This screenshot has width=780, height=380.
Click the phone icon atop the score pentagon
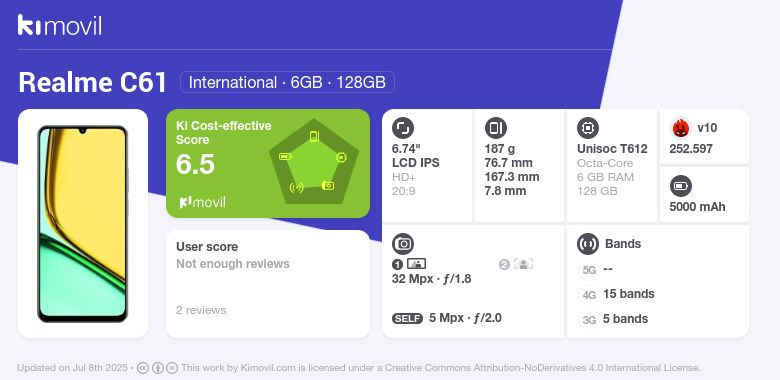pyautogui.click(x=314, y=136)
